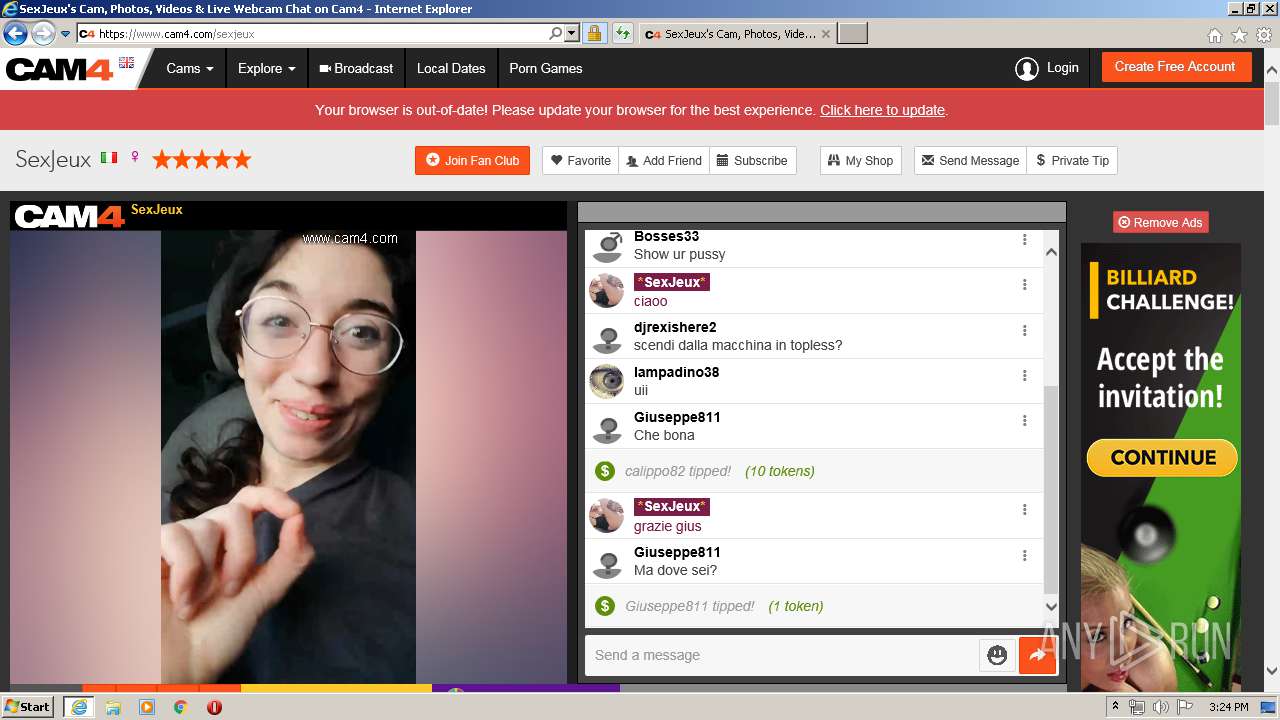Open the security lock icon report
1280x720 pixels.
[594, 33]
